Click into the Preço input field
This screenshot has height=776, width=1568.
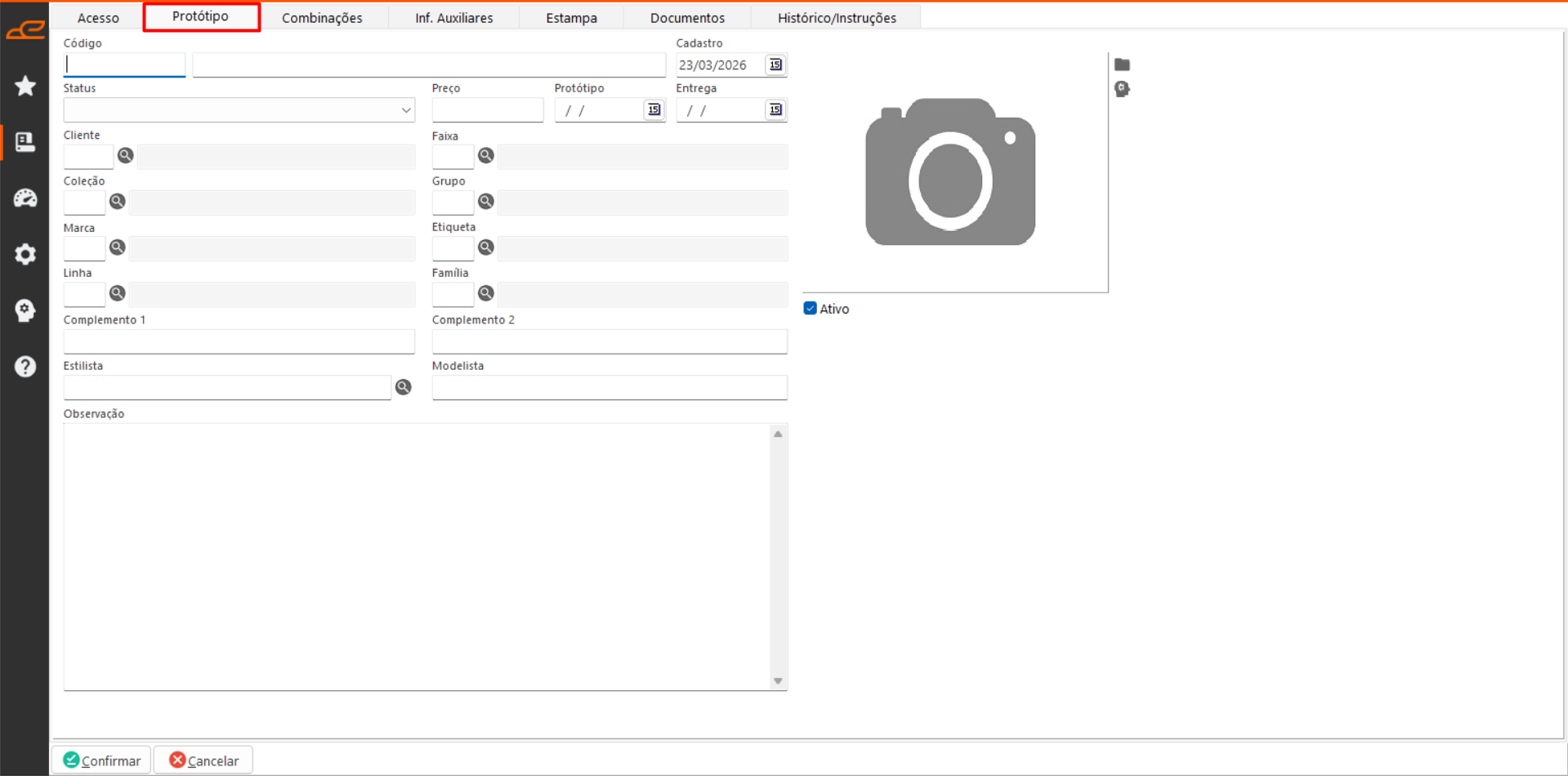click(487, 110)
